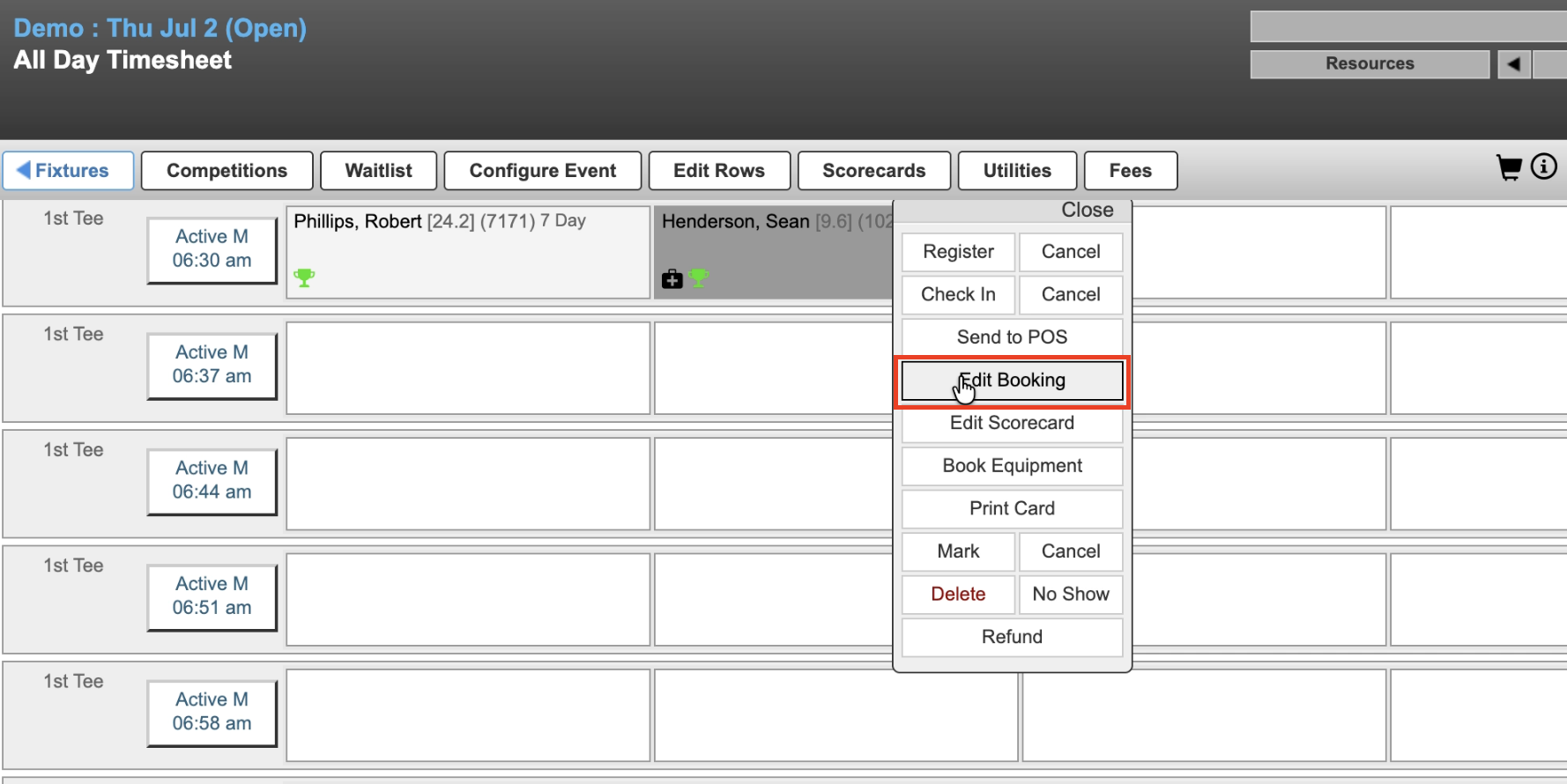Open the Active M 06:51 am slot

point(212,596)
